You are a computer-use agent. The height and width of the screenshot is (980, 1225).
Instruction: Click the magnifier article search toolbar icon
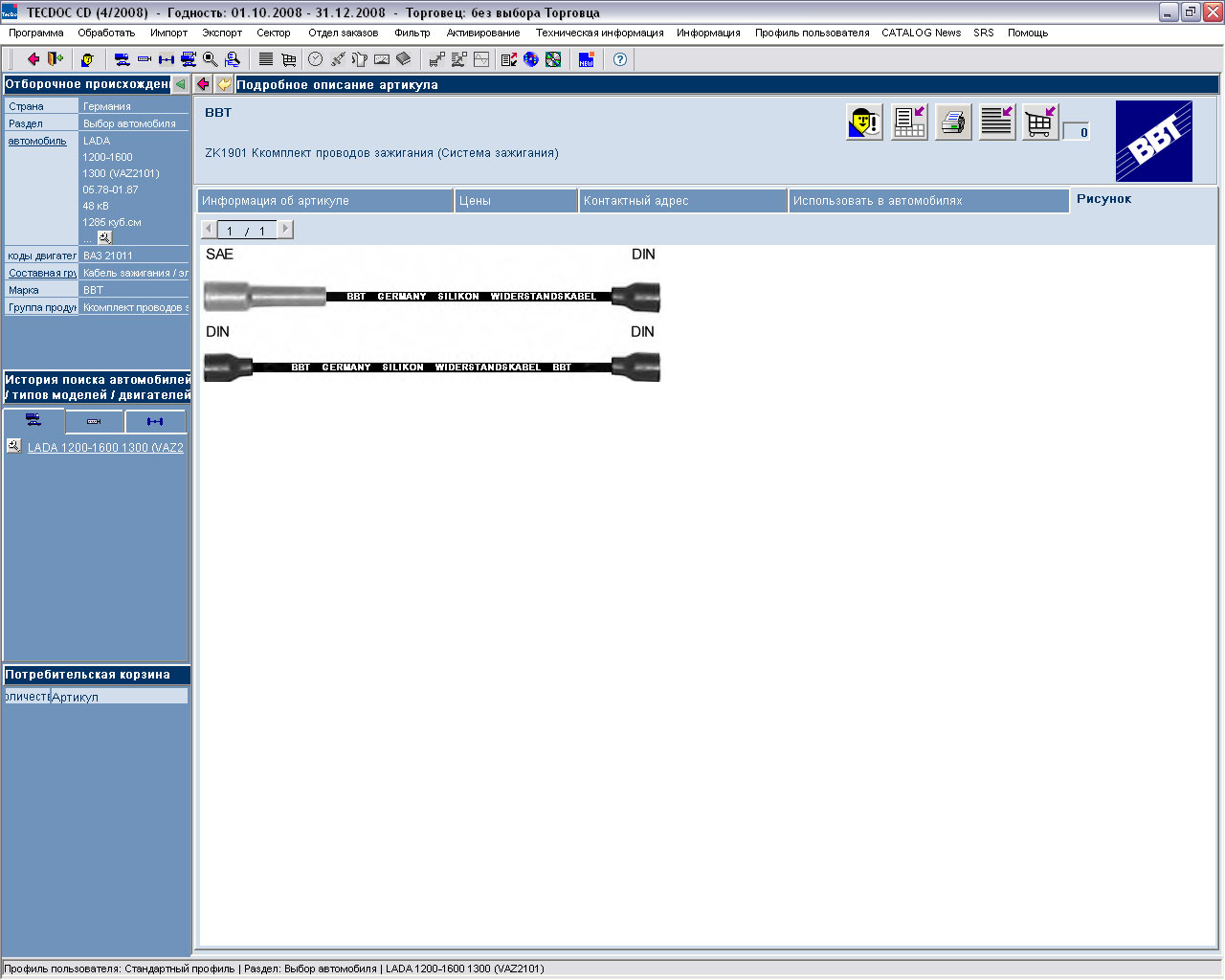(x=211, y=59)
